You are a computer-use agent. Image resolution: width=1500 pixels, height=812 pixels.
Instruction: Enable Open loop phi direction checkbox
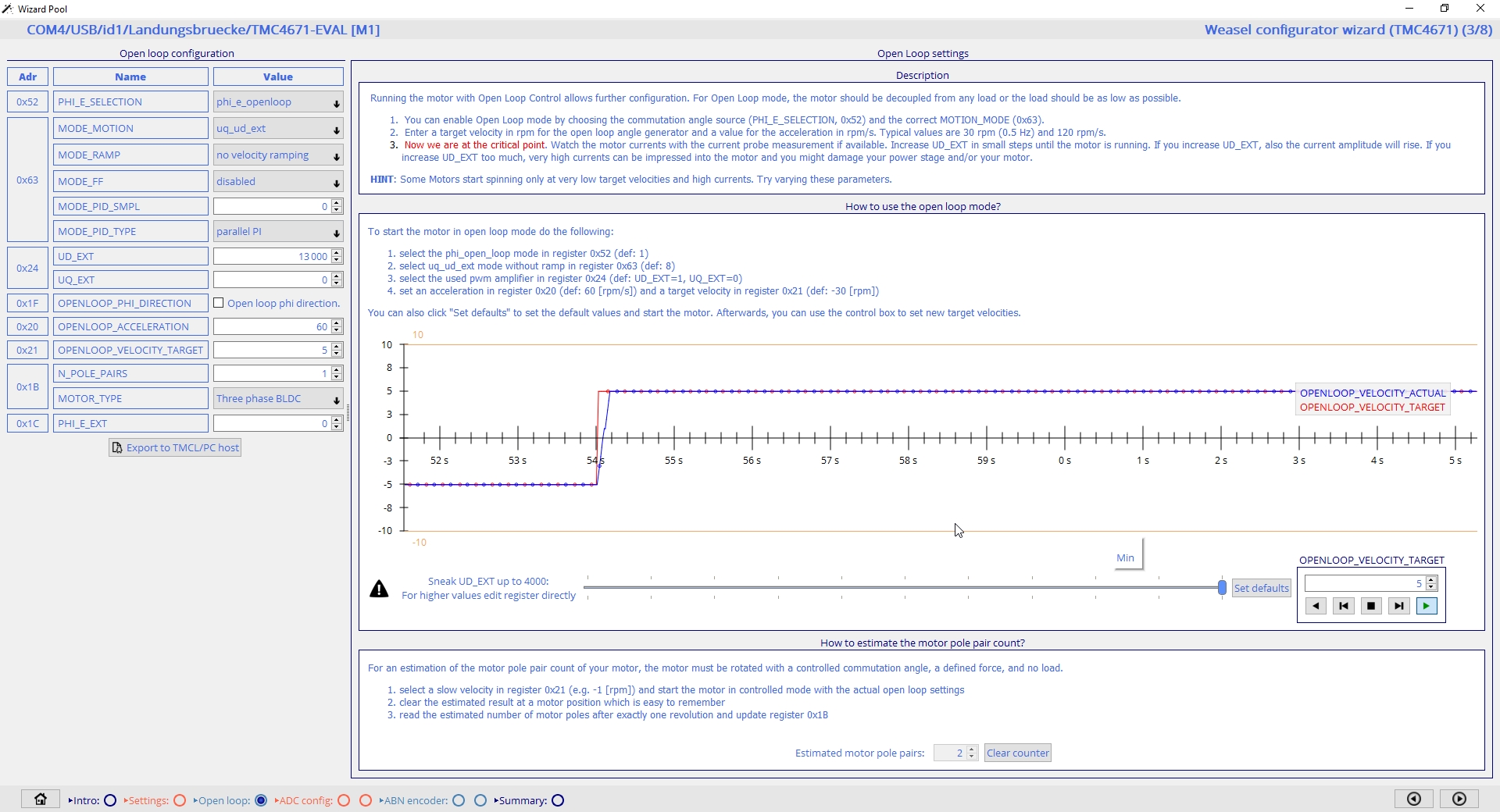click(219, 303)
